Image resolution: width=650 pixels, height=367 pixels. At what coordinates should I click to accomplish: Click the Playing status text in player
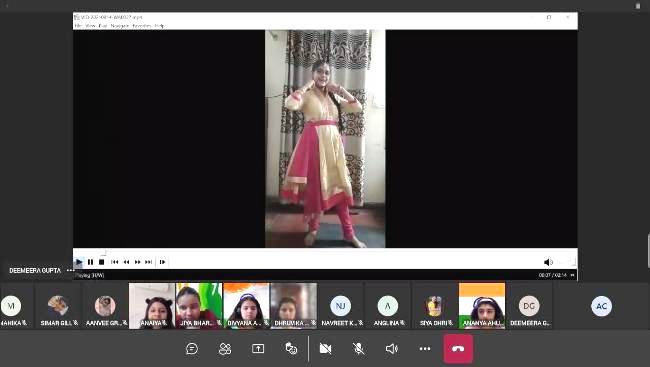[x=90, y=275]
